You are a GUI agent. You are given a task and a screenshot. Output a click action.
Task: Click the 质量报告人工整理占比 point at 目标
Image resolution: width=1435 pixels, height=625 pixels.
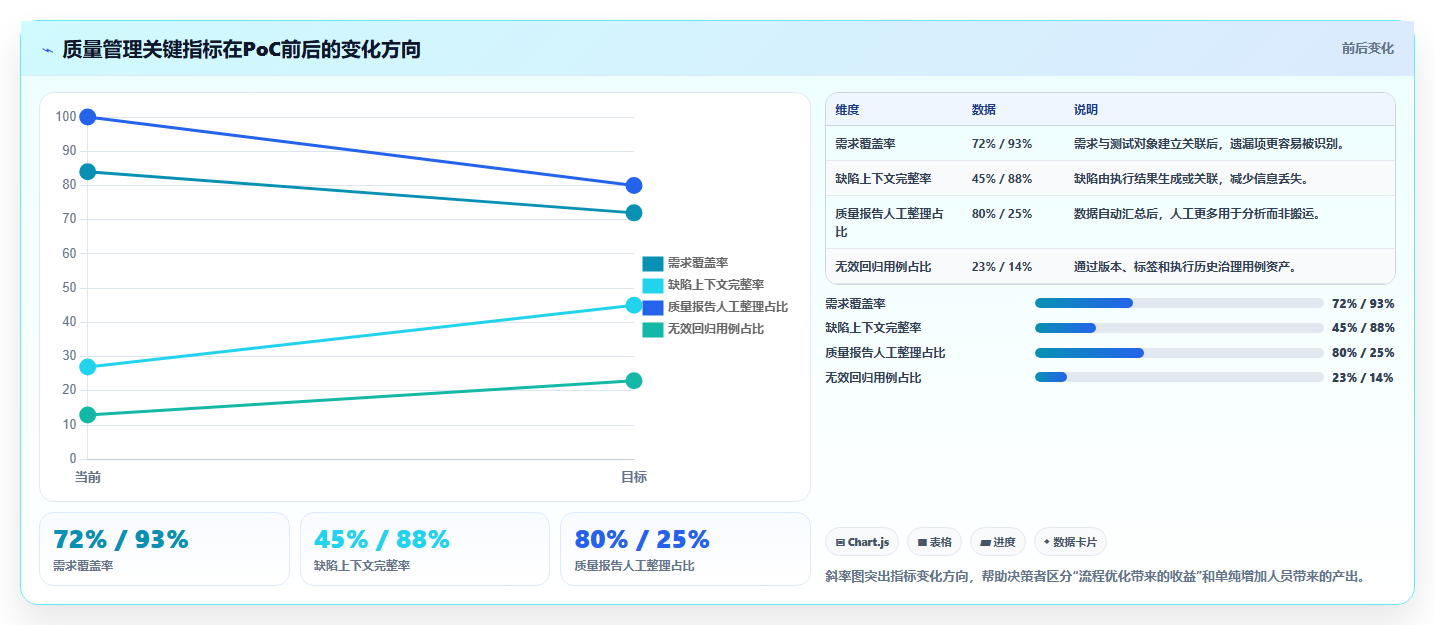pos(634,185)
